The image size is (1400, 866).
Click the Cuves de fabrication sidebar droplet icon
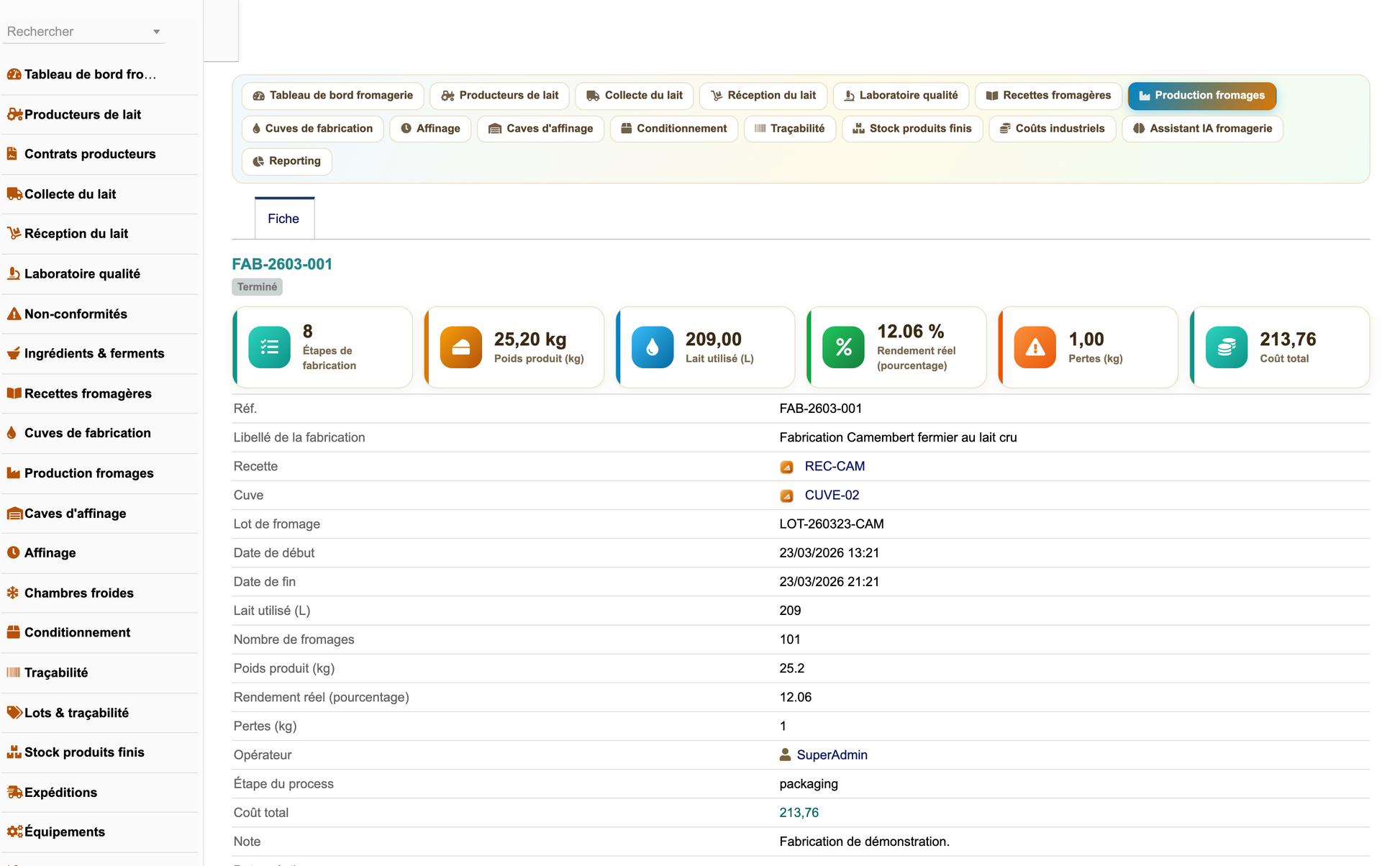pyautogui.click(x=12, y=432)
